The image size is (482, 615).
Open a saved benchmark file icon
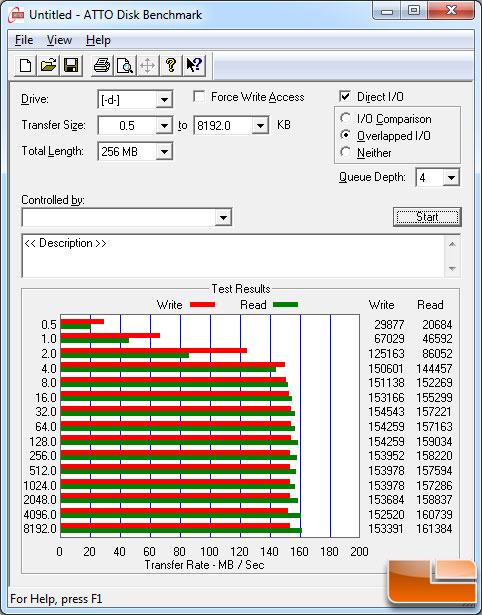(48, 65)
